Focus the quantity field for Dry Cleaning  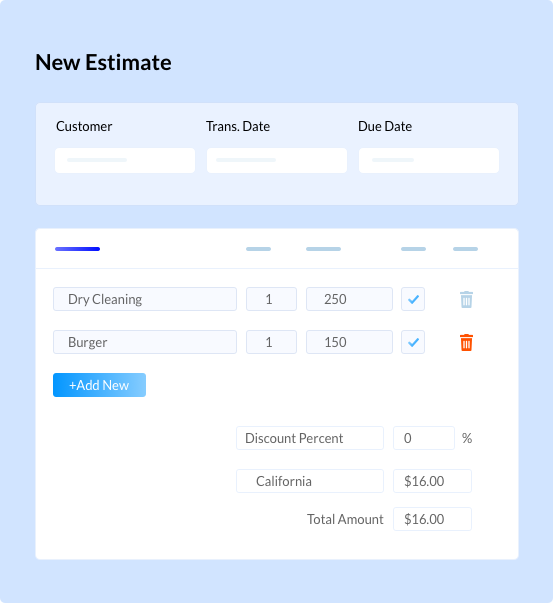pos(272,299)
